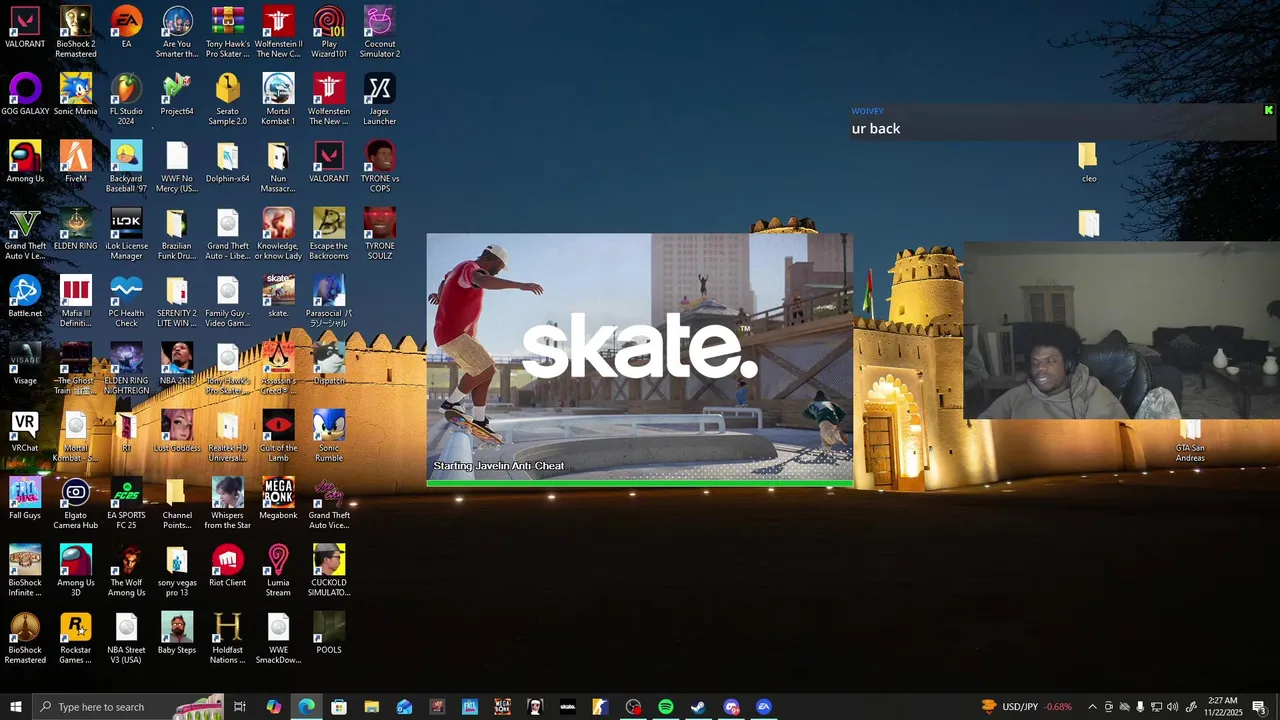Launch Baby Steps desktop shortcut
The image size is (1280, 720).
pos(177,632)
